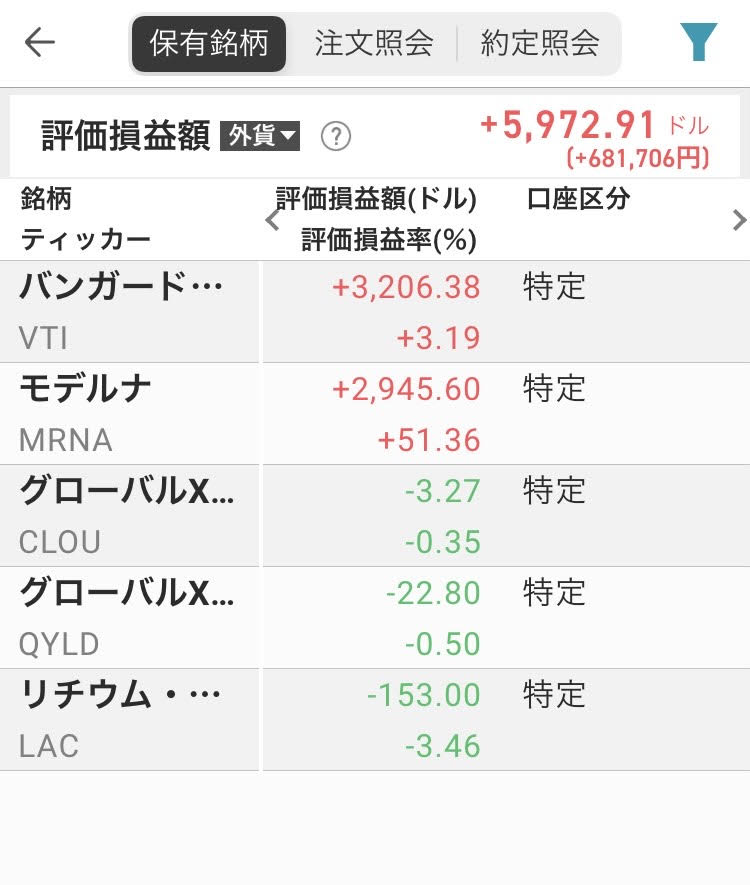The image size is (750, 885).
Task: Switch to the 約定照会 tab
Action: pos(540,43)
